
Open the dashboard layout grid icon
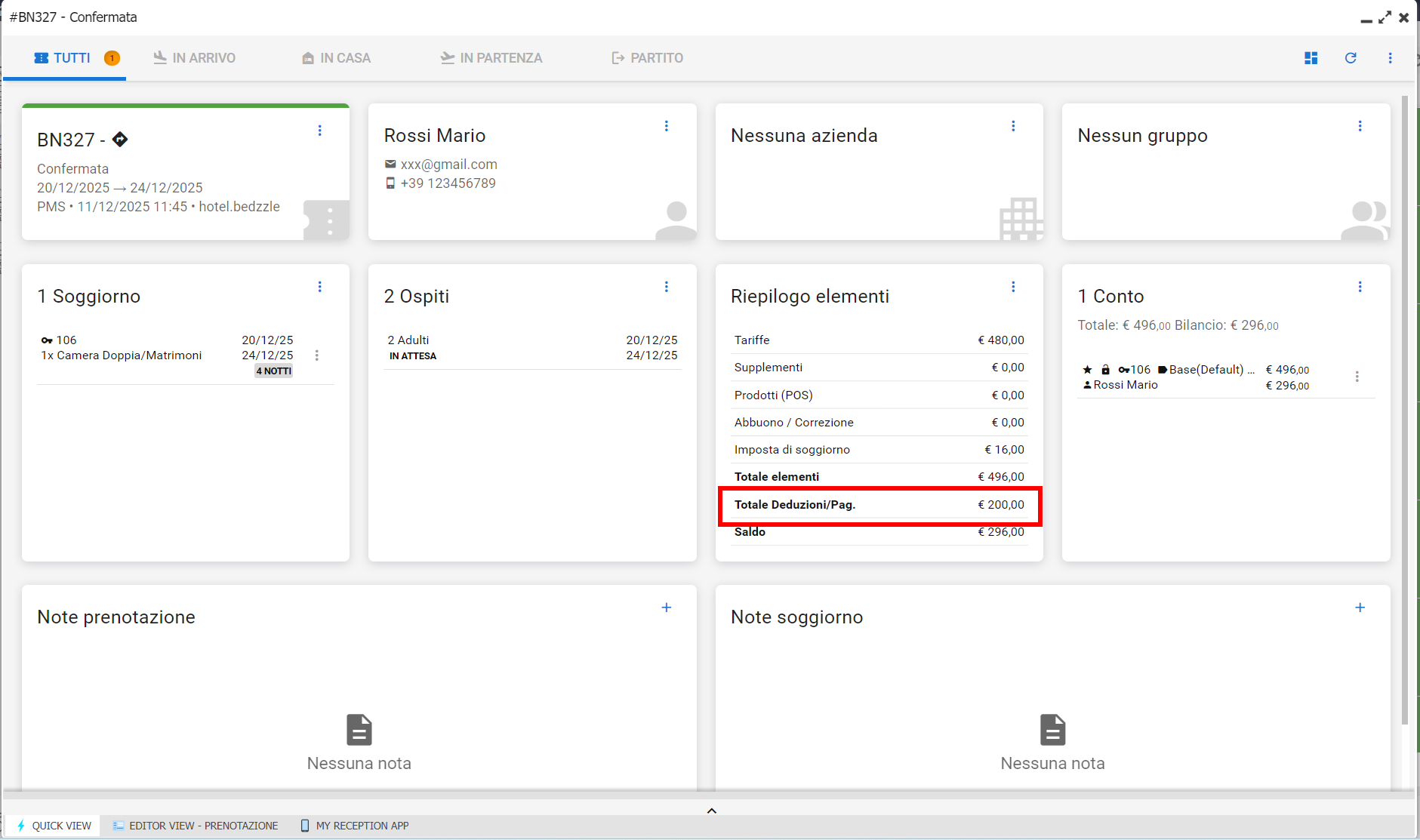pyautogui.click(x=1311, y=58)
